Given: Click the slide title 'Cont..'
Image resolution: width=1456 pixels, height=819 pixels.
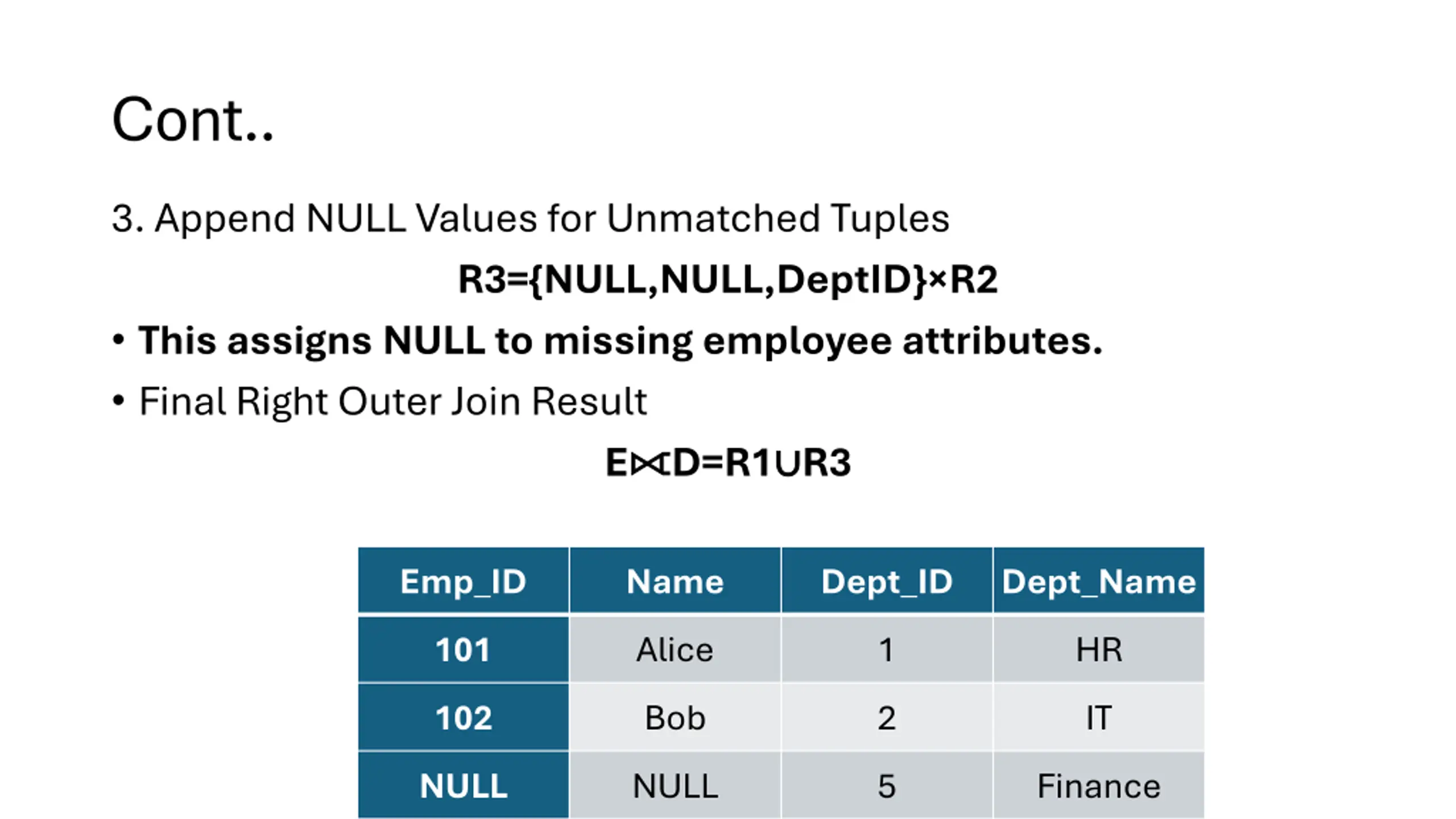Looking at the screenshot, I should coord(193,119).
